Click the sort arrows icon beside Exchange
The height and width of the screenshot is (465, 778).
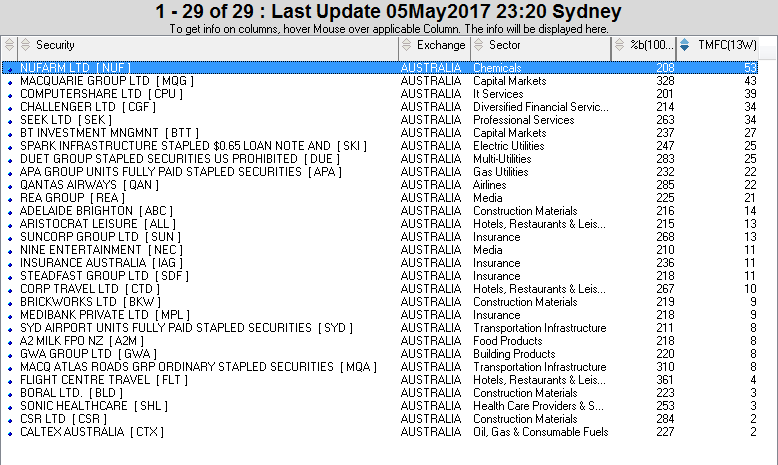point(406,45)
